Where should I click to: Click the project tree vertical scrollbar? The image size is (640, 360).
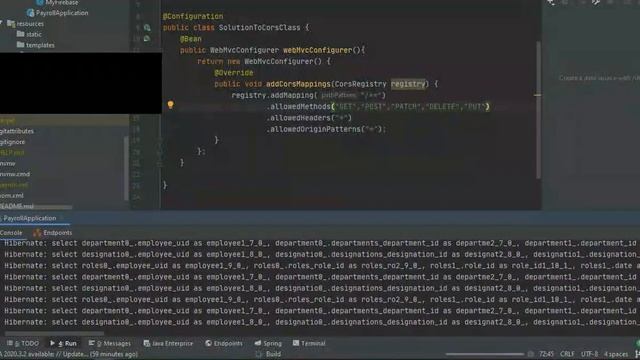[x=126, y=167]
